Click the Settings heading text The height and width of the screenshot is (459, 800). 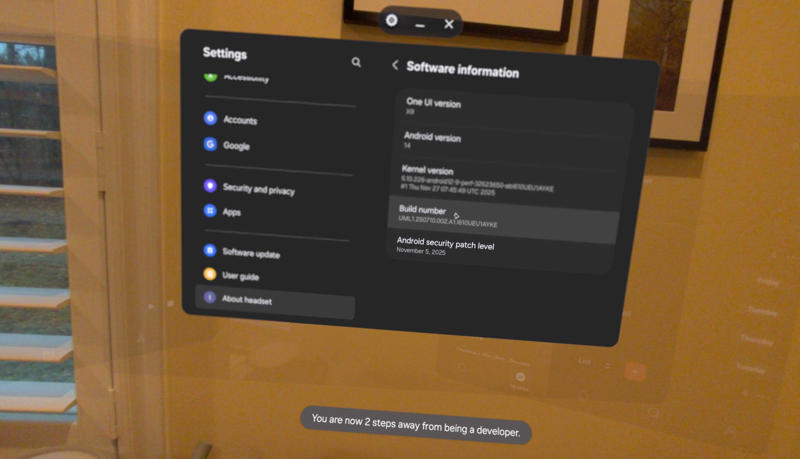pos(224,53)
